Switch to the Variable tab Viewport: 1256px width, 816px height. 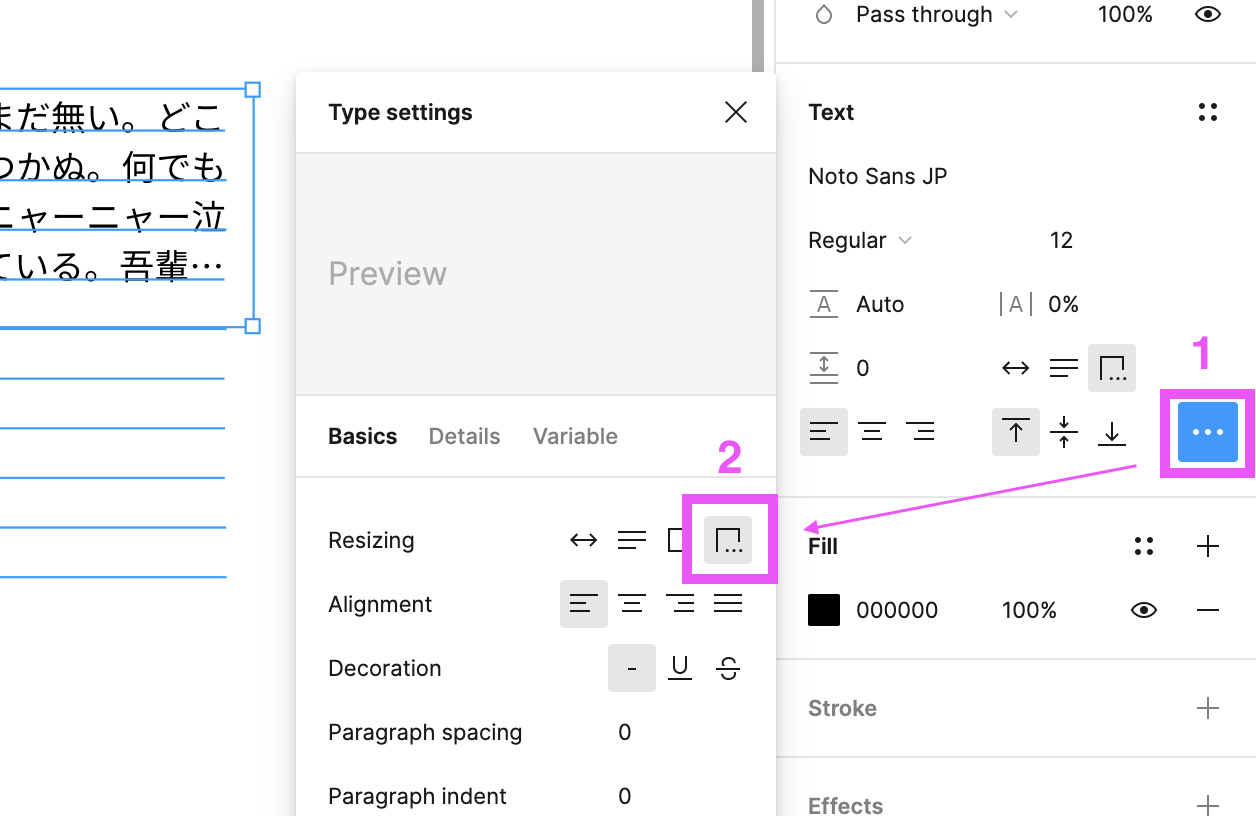tap(575, 436)
